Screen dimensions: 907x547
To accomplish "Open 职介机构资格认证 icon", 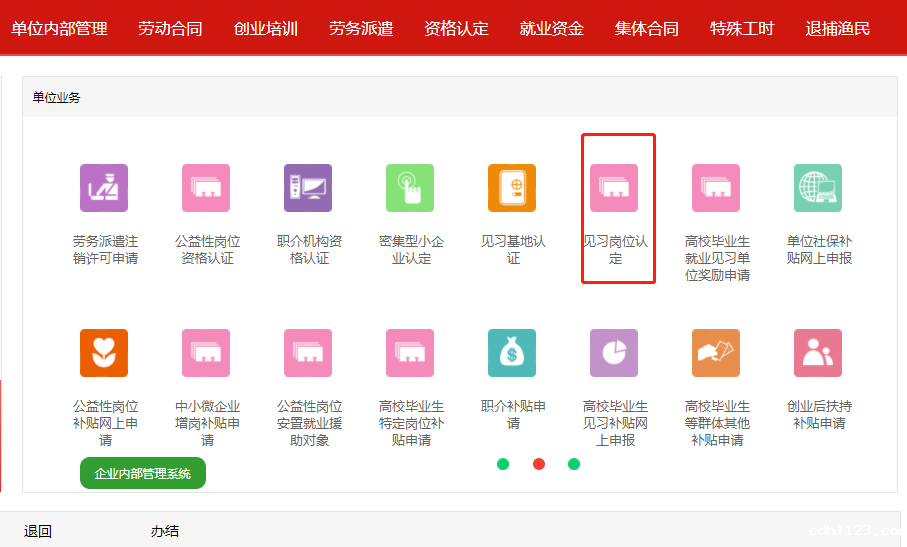I will click(308, 188).
